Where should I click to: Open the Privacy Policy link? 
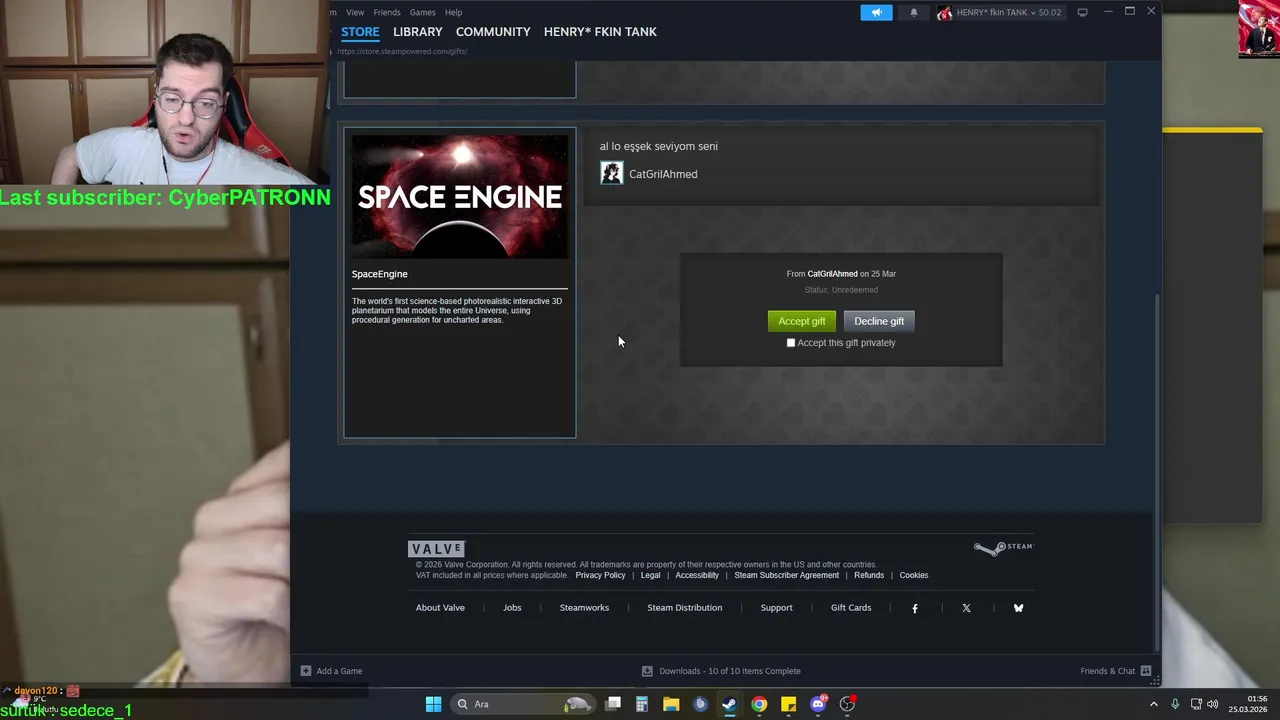click(x=600, y=575)
